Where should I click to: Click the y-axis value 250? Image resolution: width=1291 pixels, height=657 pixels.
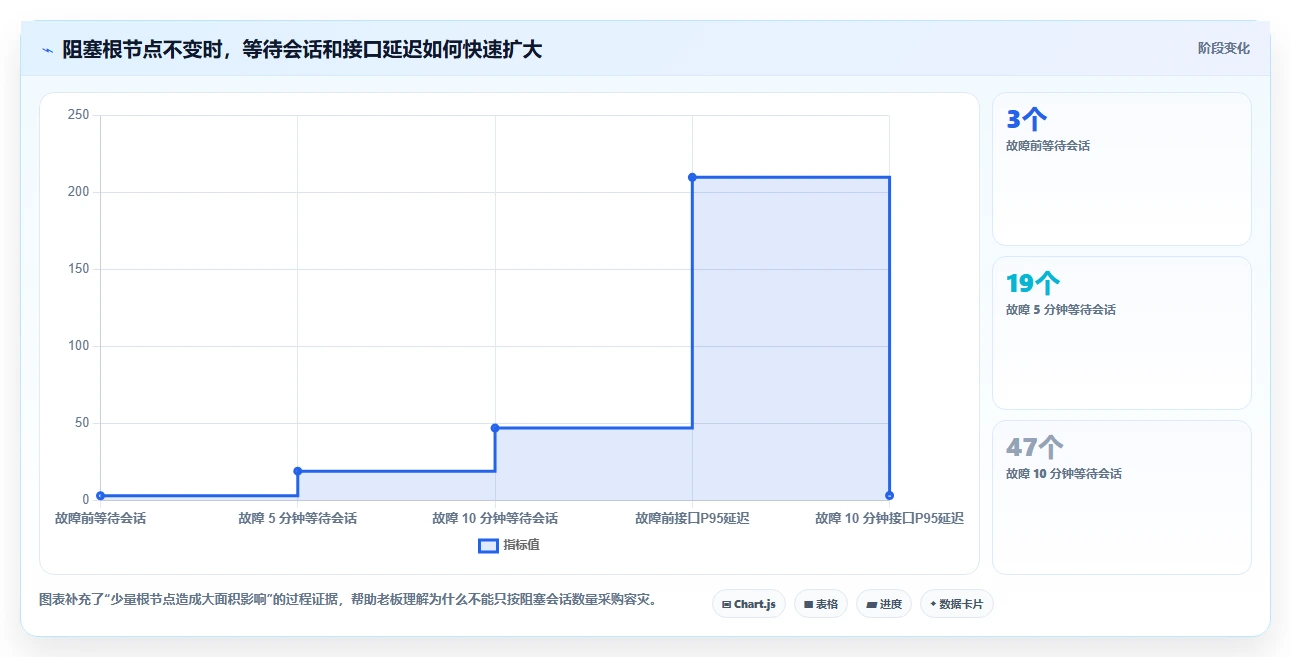79,115
